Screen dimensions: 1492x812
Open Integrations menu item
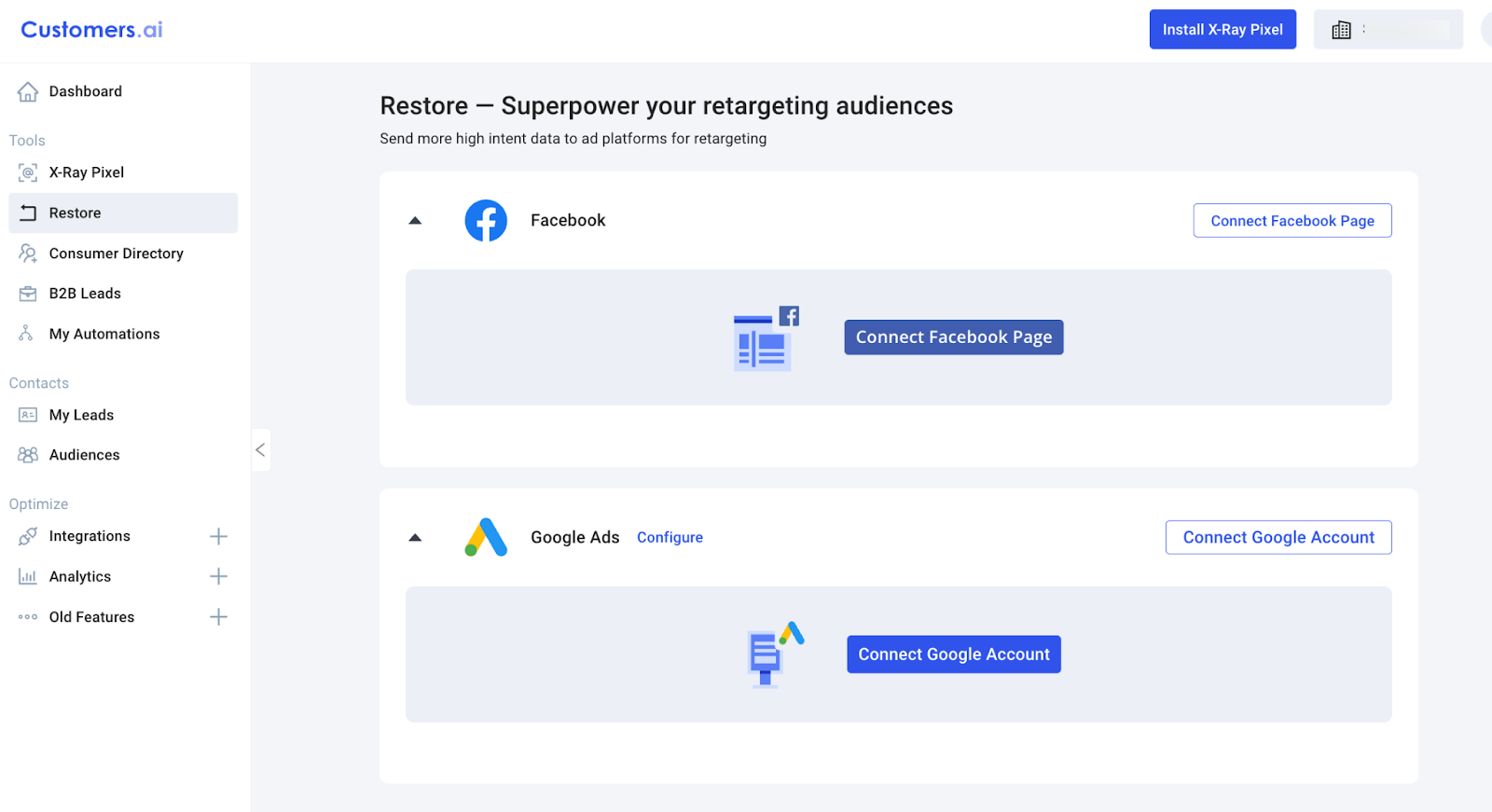tap(90, 536)
